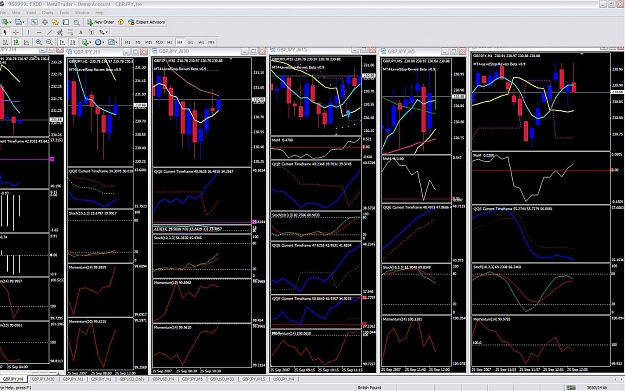This screenshot has height=391, width=625.
Task: Switch to M5 timeframe
Action: 138,42
